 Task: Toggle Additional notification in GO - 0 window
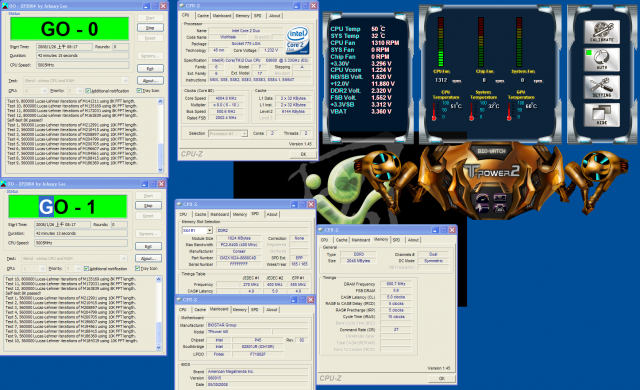pos(107,91)
